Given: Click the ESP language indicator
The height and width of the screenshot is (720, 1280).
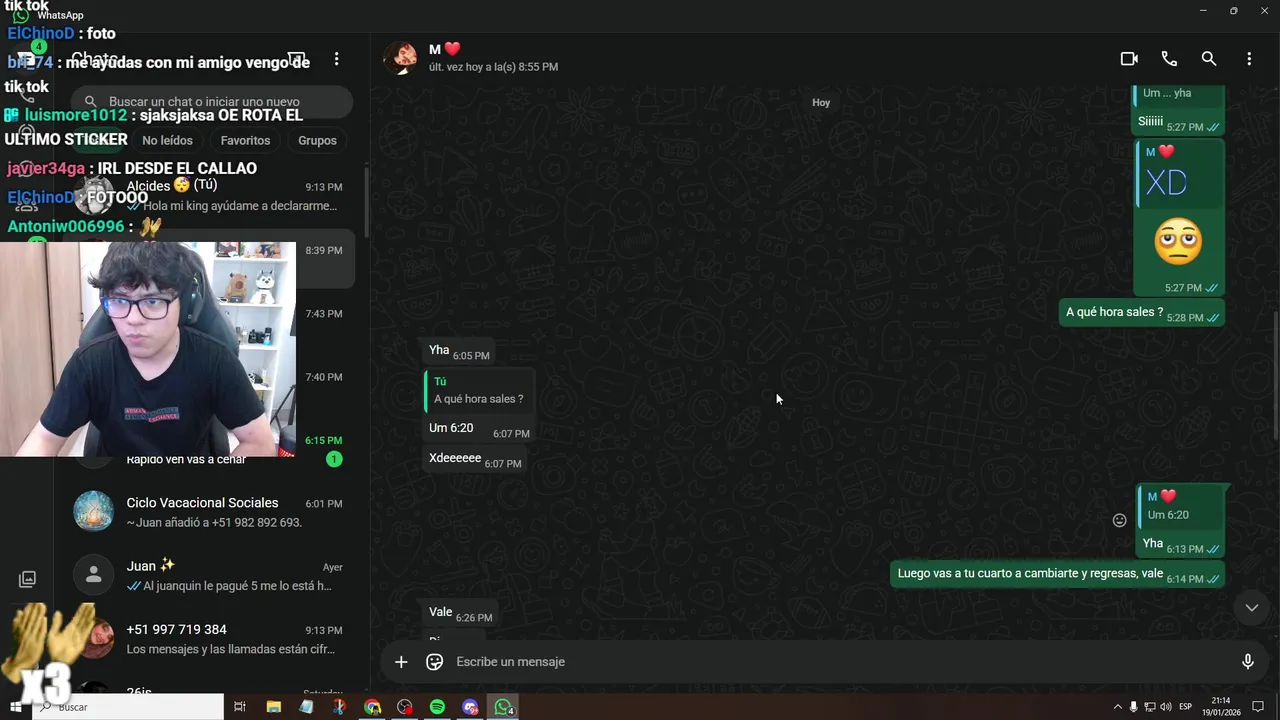Looking at the screenshot, I should (x=1185, y=707).
